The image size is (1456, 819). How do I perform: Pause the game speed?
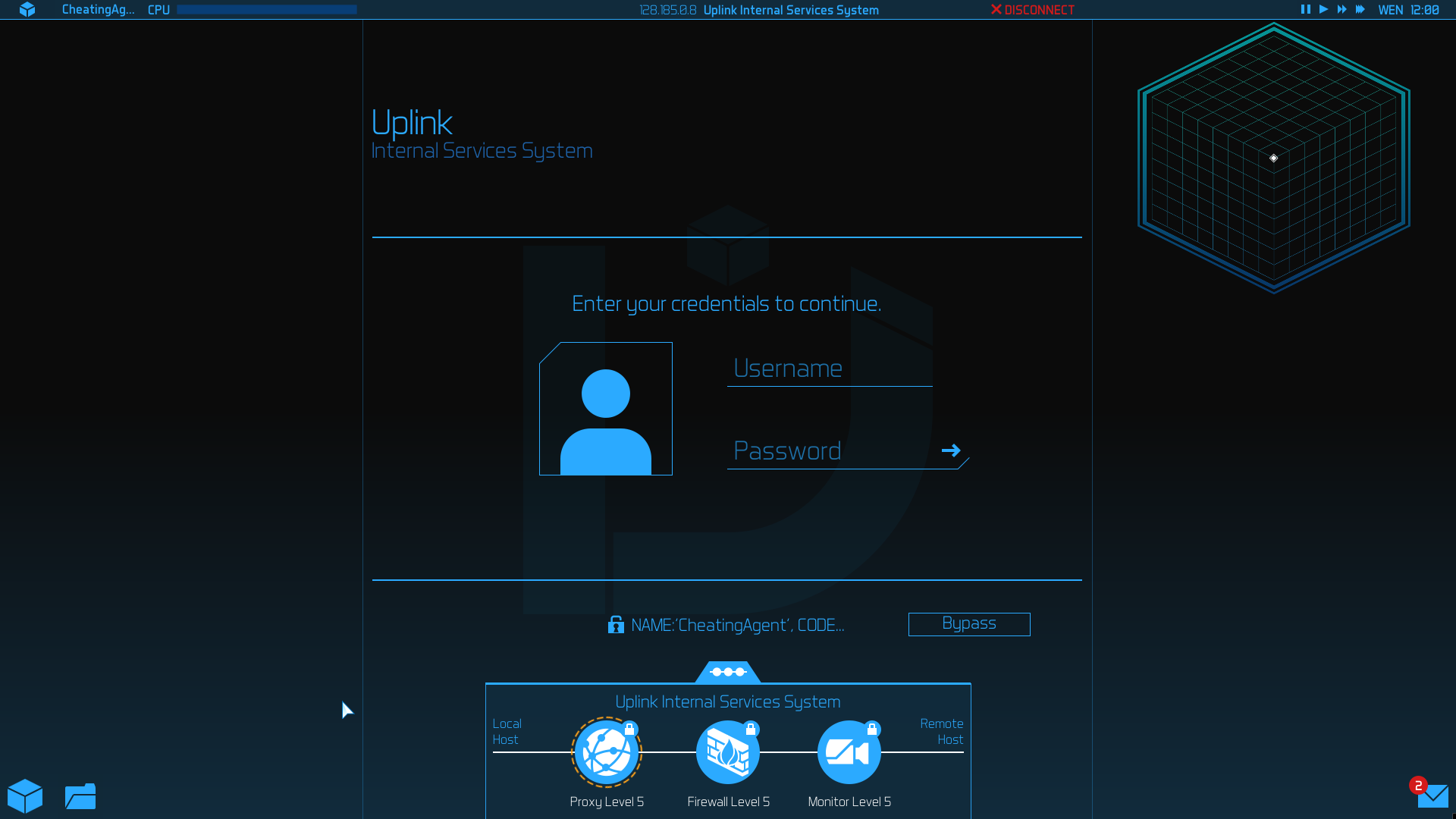(x=1305, y=9)
